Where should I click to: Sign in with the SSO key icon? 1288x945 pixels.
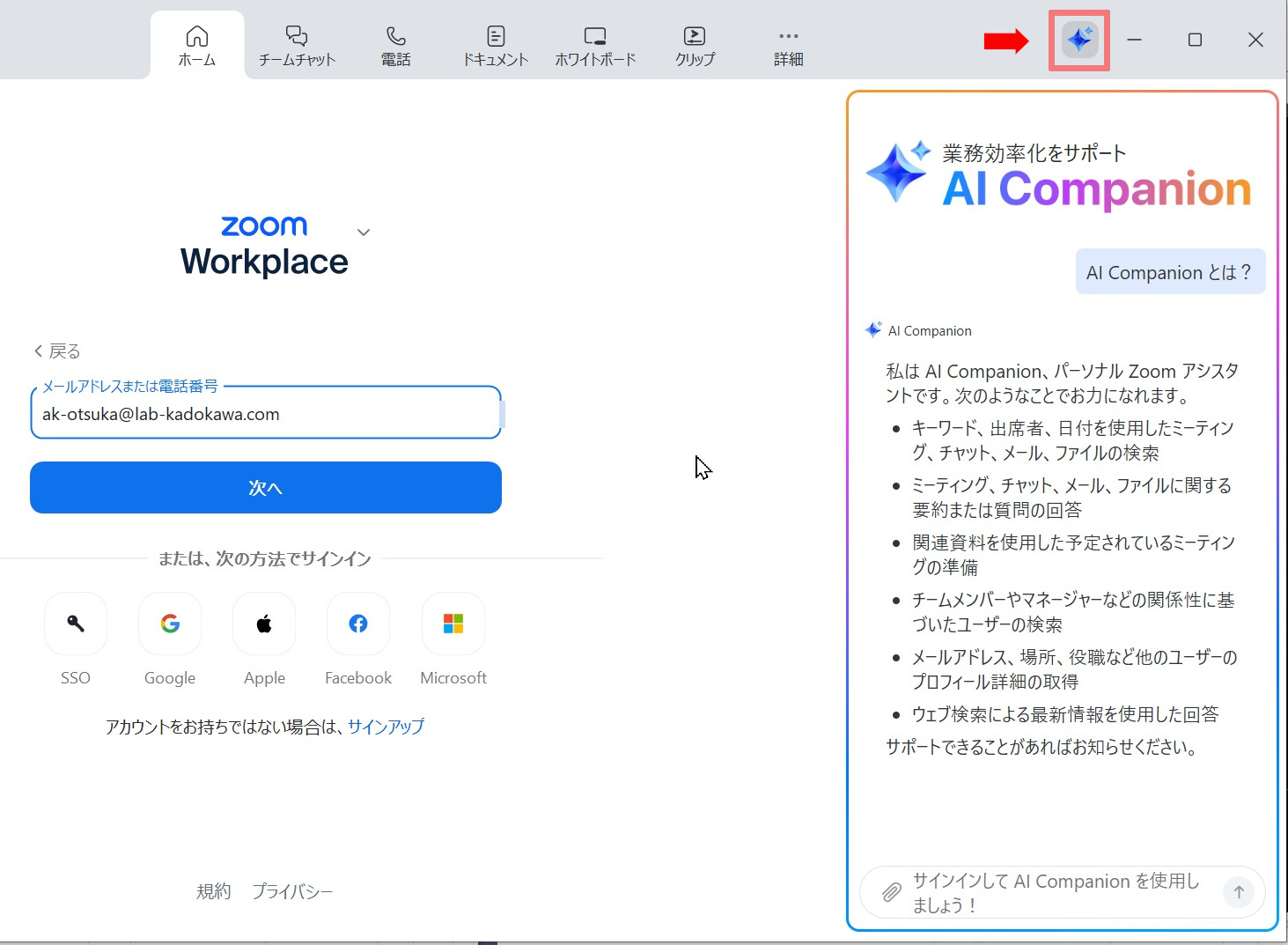tap(76, 624)
